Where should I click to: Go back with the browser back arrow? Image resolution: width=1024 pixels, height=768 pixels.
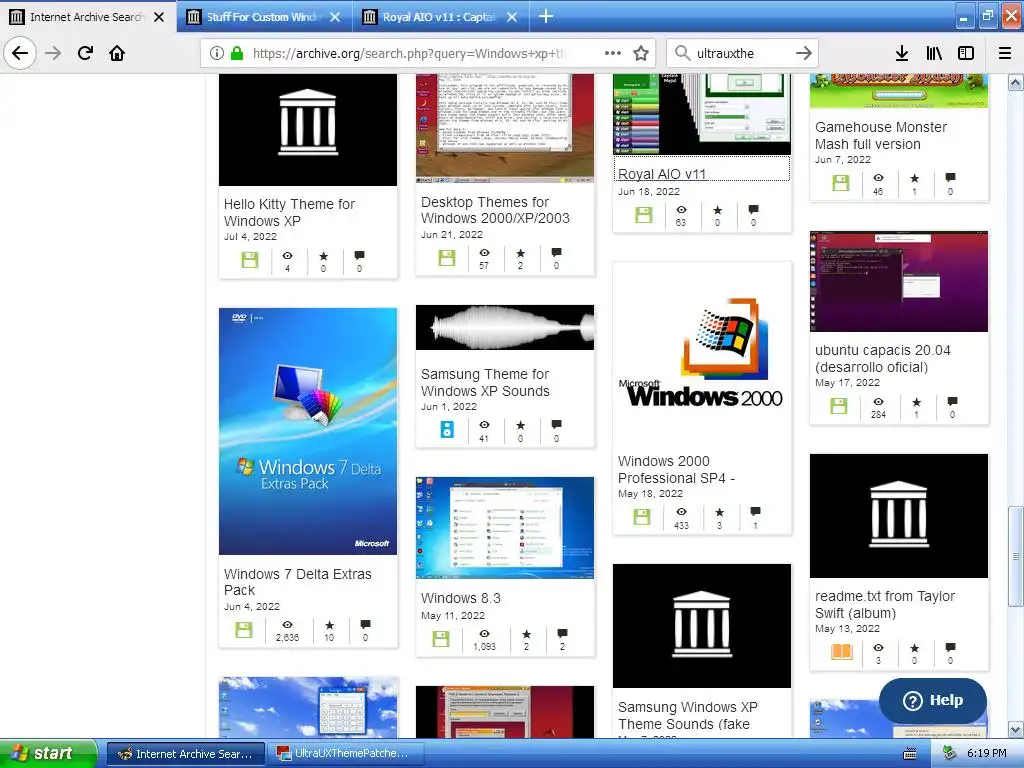[x=20, y=53]
